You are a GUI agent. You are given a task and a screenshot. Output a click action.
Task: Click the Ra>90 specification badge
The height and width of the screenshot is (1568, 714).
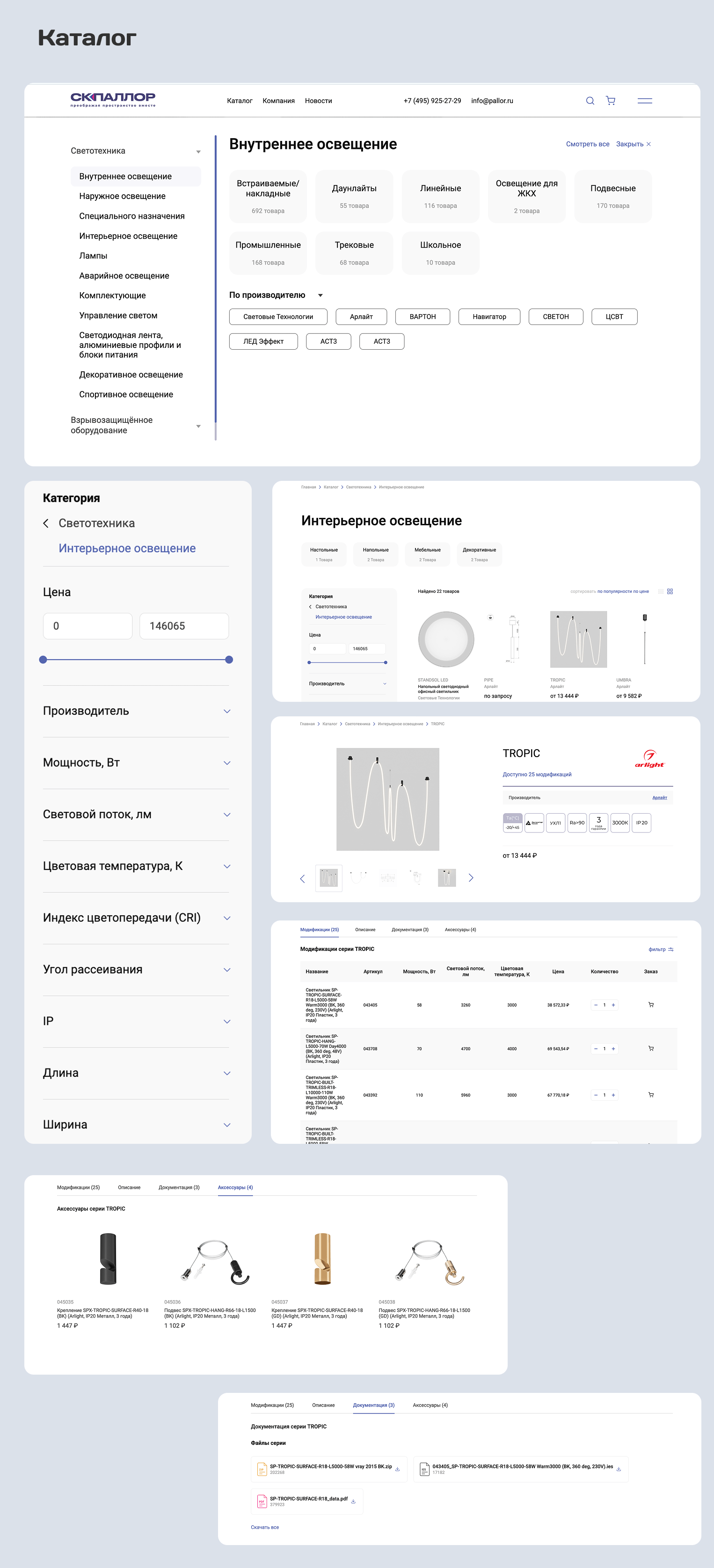coord(577,823)
